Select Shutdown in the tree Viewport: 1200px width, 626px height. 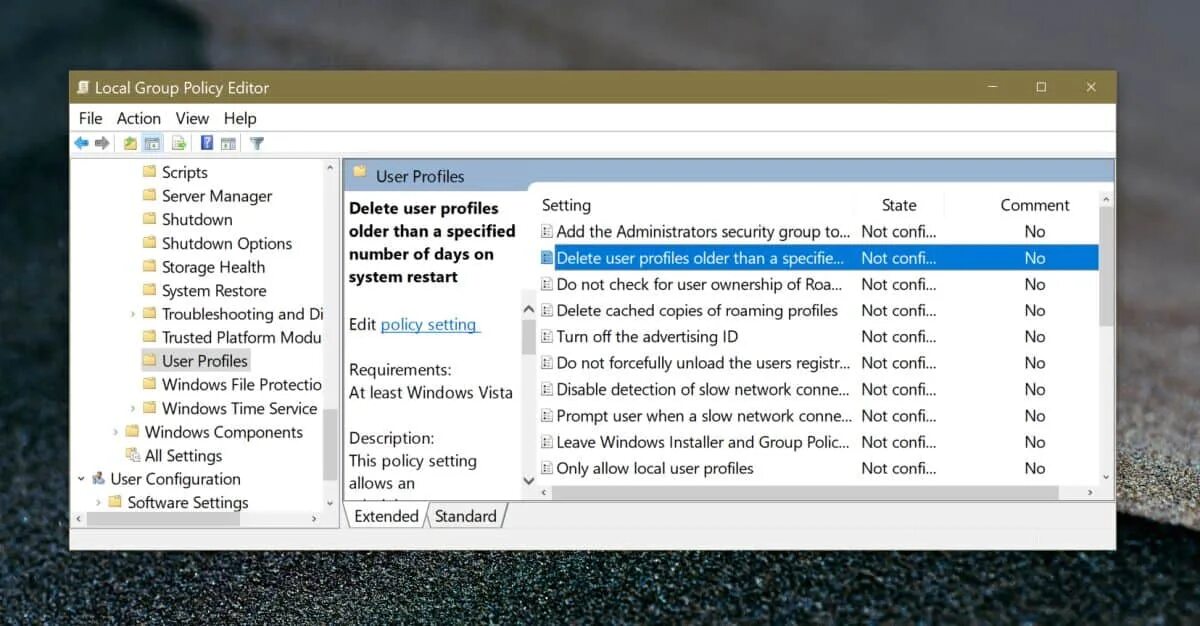[x=197, y=219]
